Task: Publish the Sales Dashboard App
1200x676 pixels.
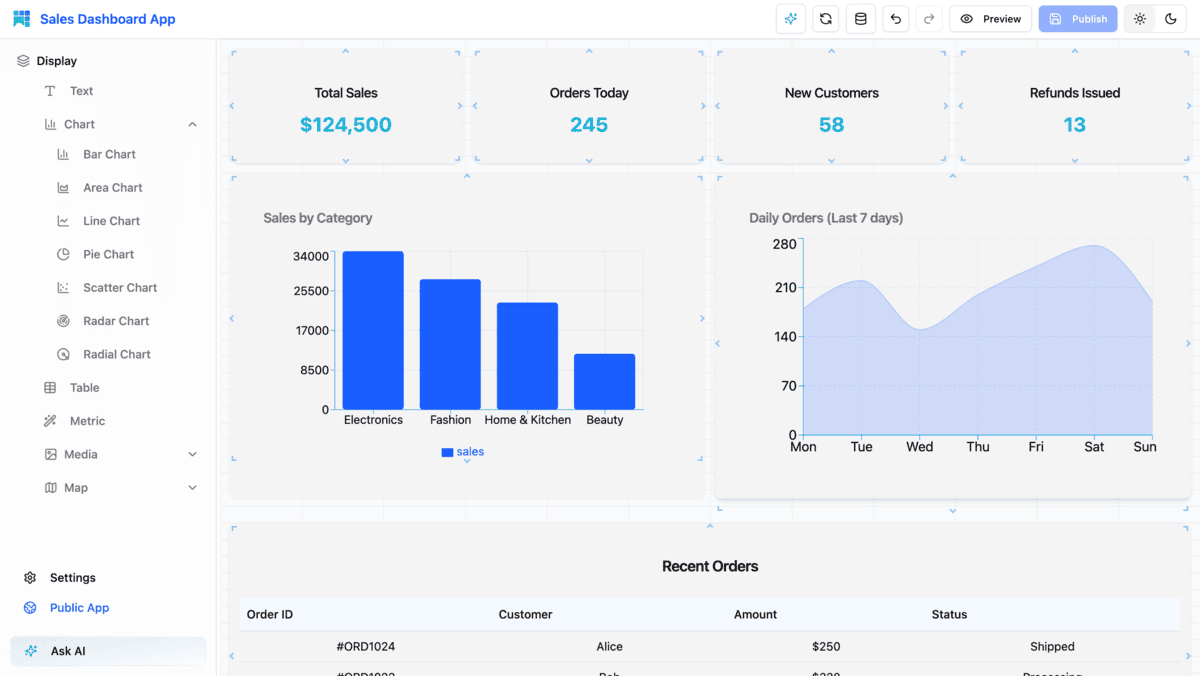Action: [1077, 18]
